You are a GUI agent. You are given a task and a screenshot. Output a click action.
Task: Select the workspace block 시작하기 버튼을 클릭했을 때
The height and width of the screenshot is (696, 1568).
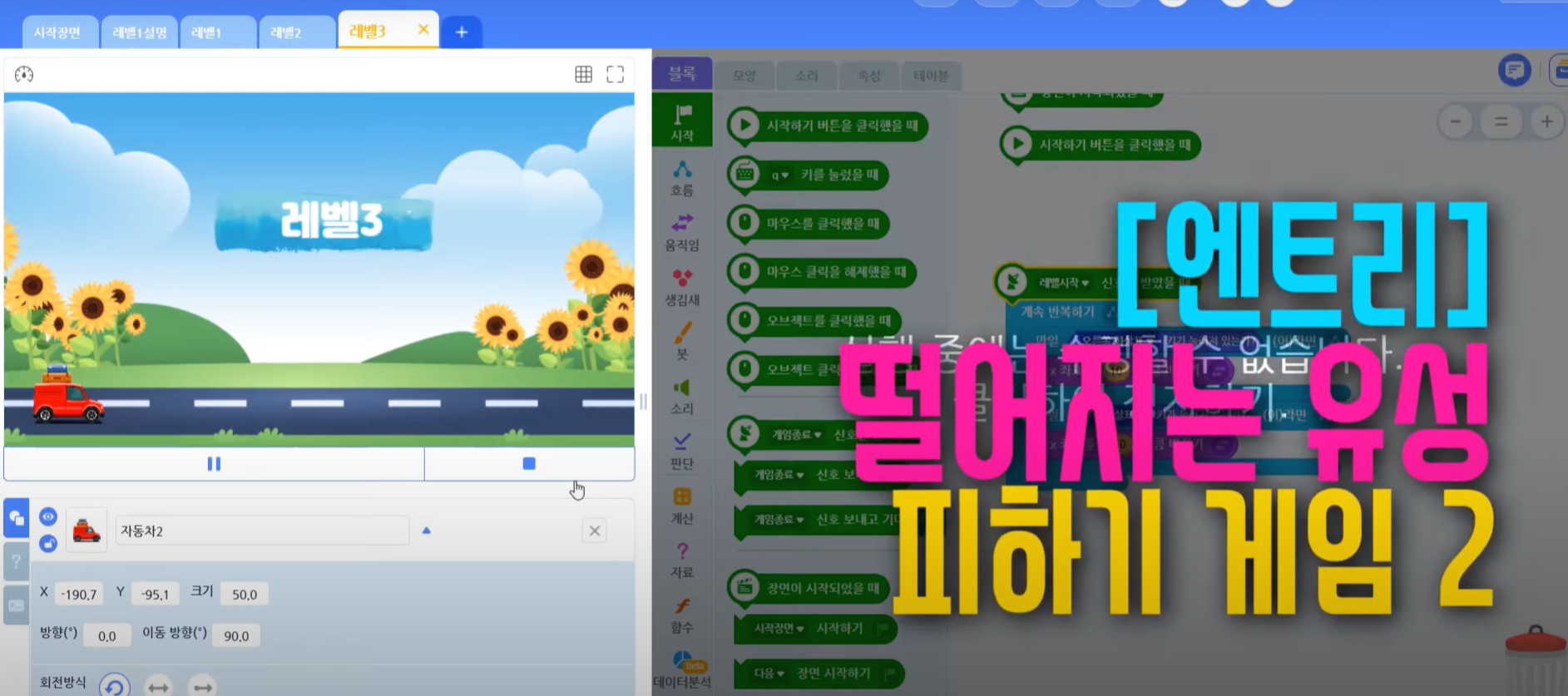pos(1101,145)
